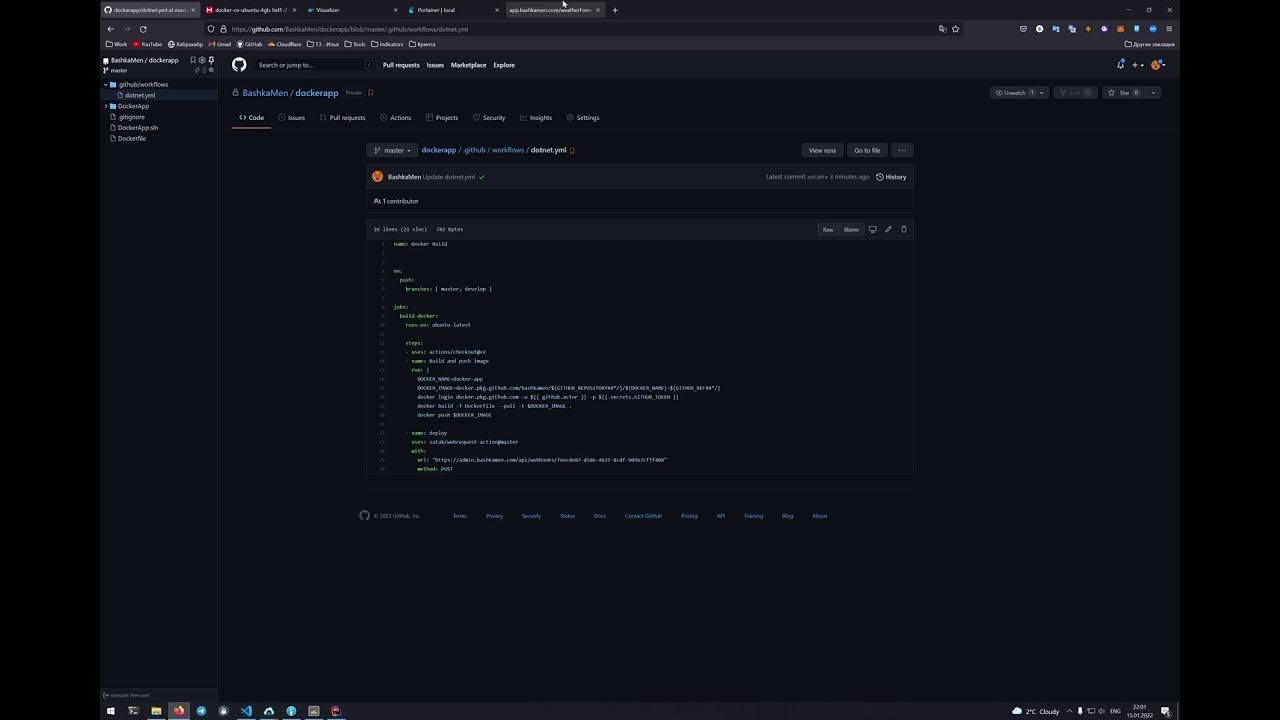
Task: Open the Work bookmarks folder
Action: pyautogui.click(x=116, y=44)
